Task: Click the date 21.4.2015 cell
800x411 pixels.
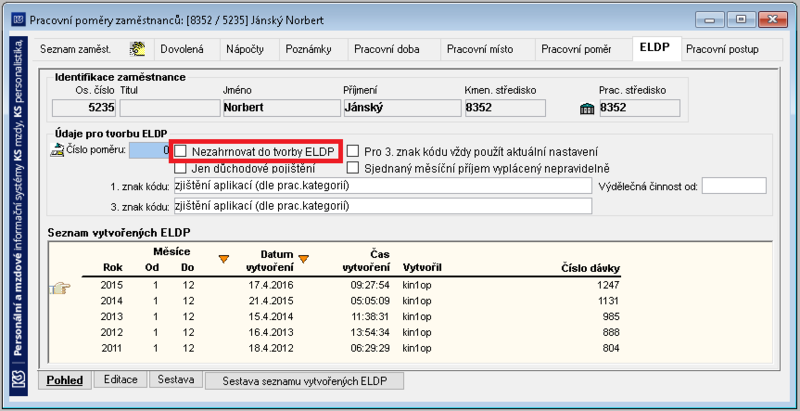Action: [272, 301]
